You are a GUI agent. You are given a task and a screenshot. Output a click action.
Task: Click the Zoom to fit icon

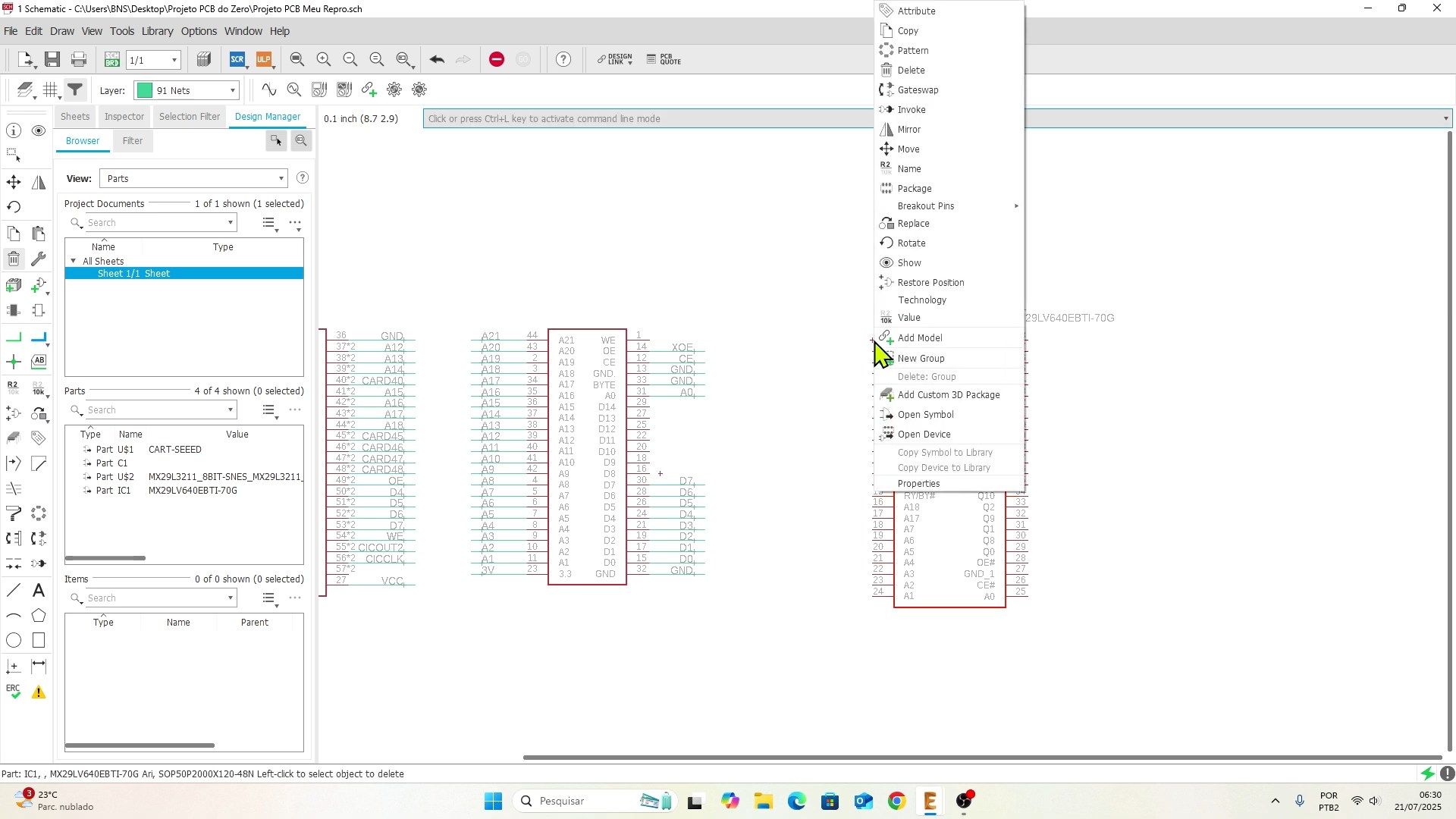297,60
